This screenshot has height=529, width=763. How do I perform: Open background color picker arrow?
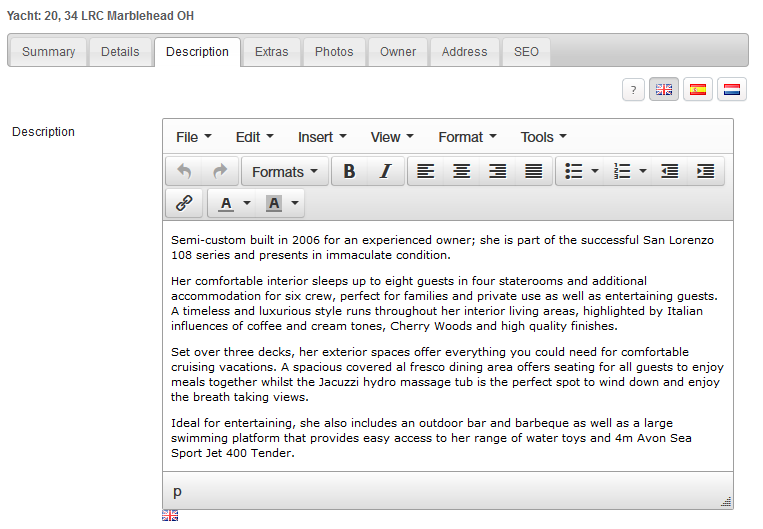[x=295, y=203]
